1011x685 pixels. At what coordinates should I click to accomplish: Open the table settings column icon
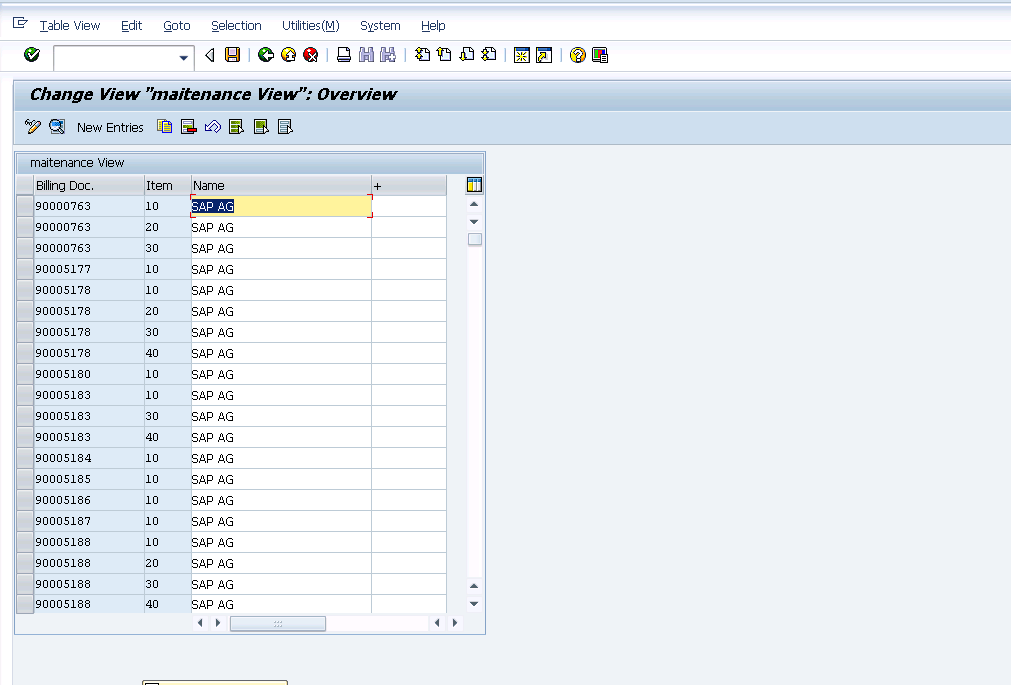pyautogui.click(x=474, y=185)
